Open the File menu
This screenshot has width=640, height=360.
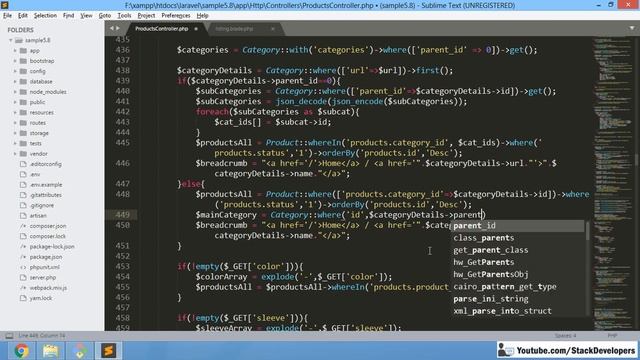coord(7,16)
